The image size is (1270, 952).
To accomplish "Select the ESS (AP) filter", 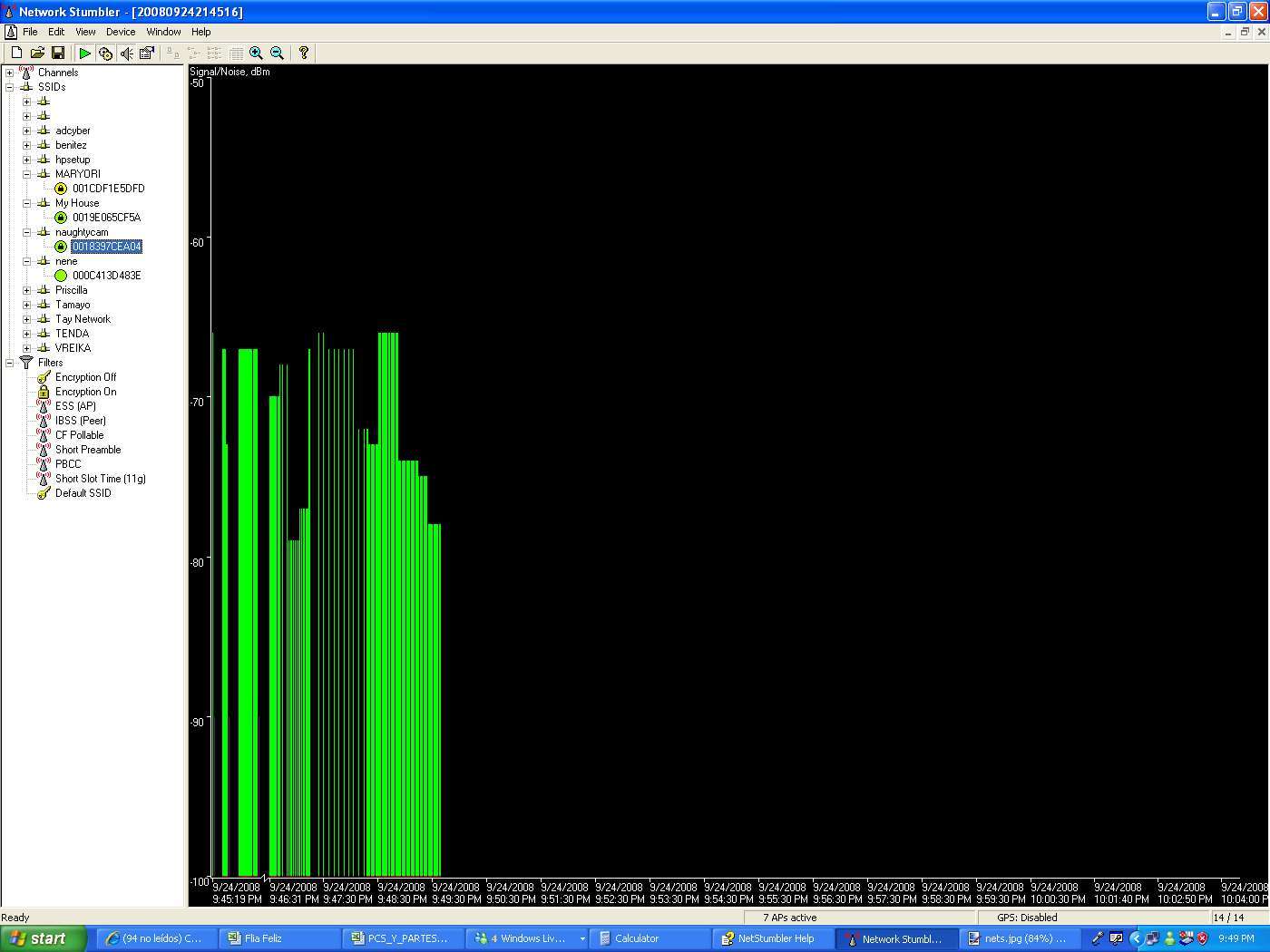I will [74, 406].
